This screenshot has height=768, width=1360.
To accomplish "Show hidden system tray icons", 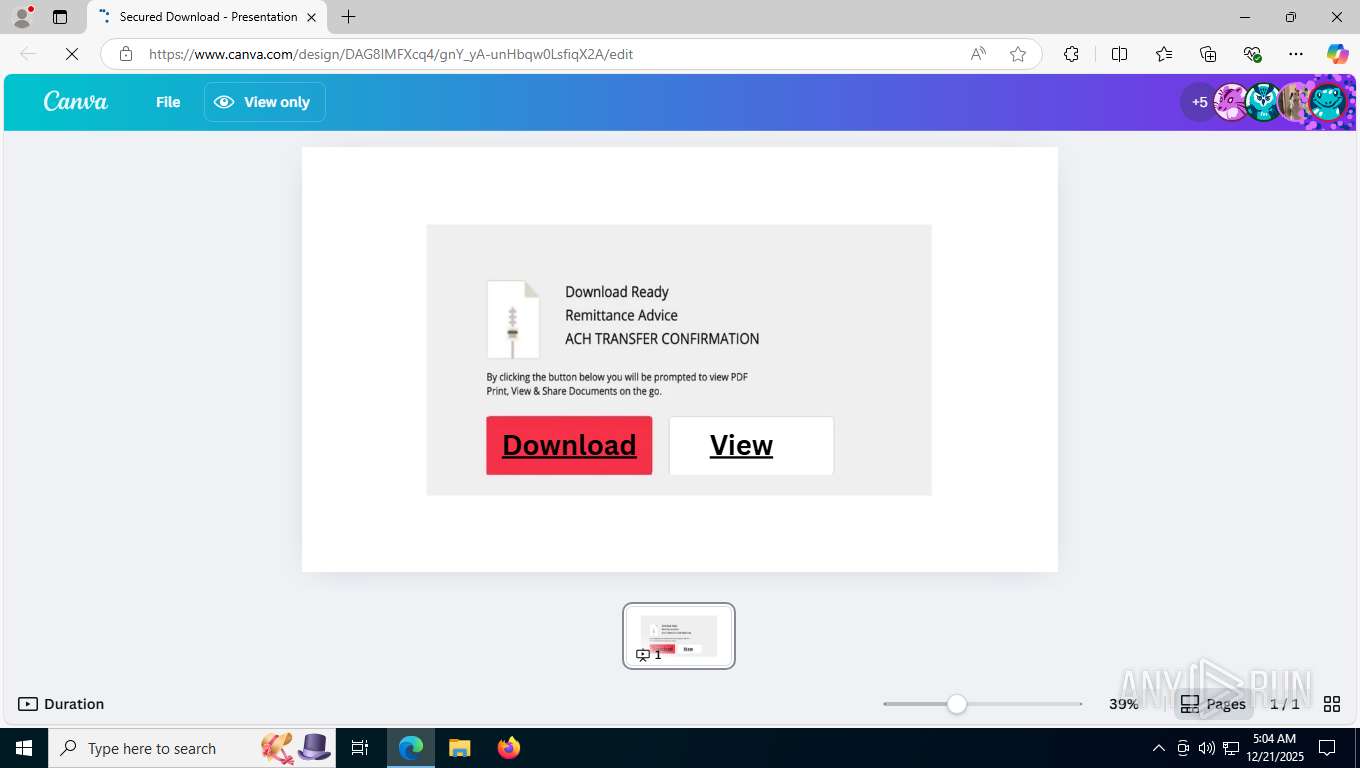I will [x=1158, y=748].
